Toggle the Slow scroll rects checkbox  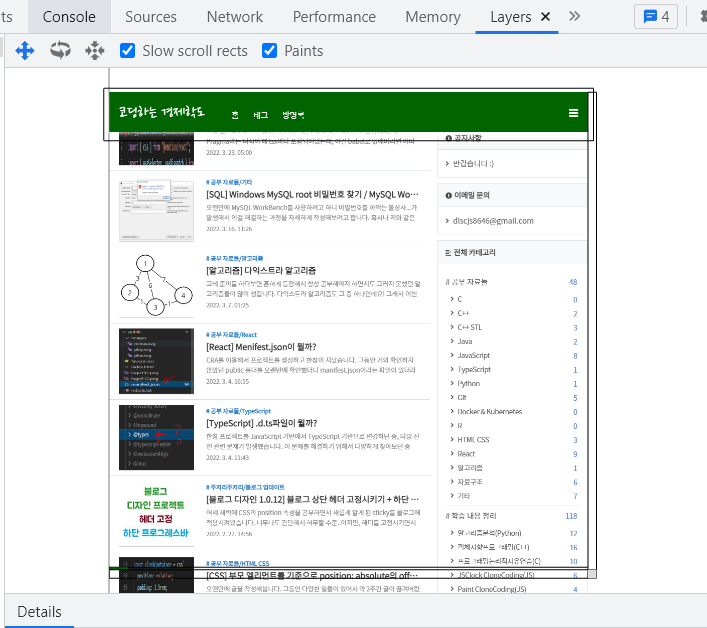point(128,50)
